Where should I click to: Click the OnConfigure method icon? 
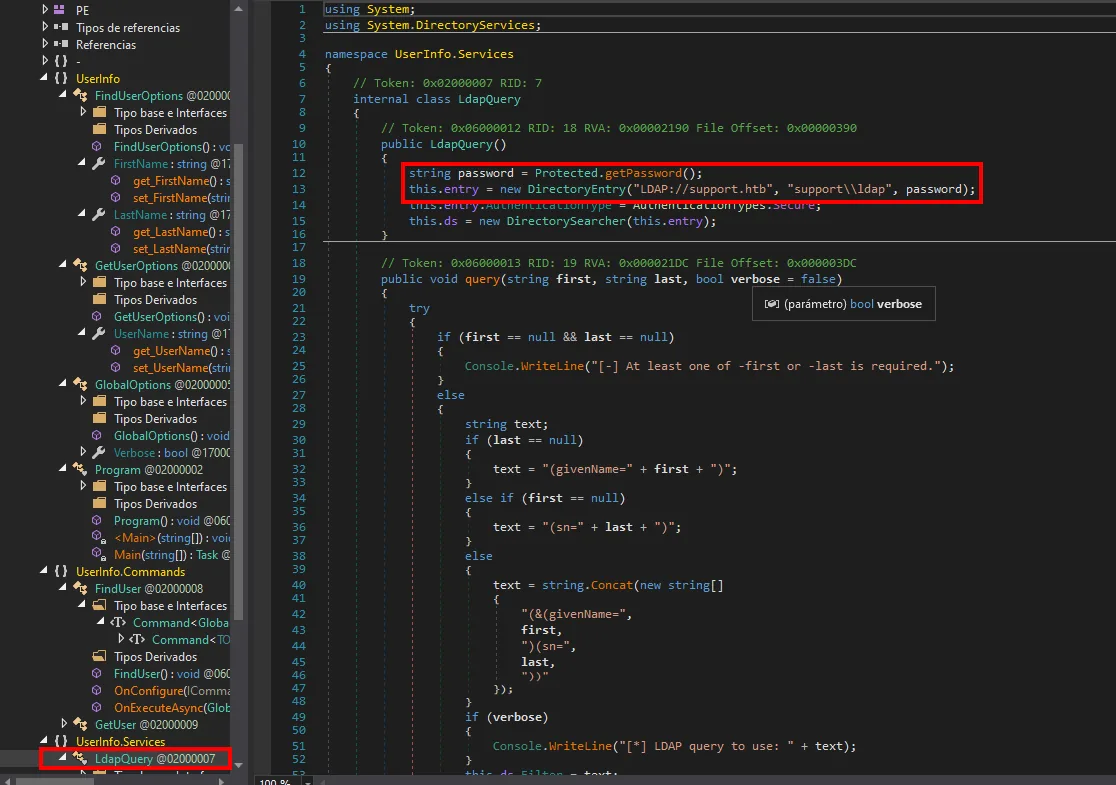click(97, 690)
